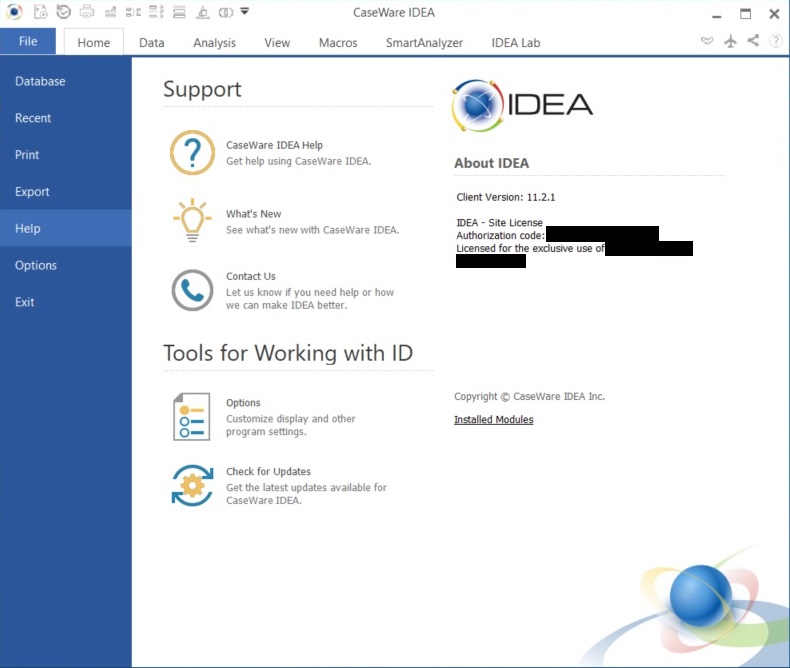Switch to the Home ribbon tab
This screenshot has width=790, height=668.
94,42
